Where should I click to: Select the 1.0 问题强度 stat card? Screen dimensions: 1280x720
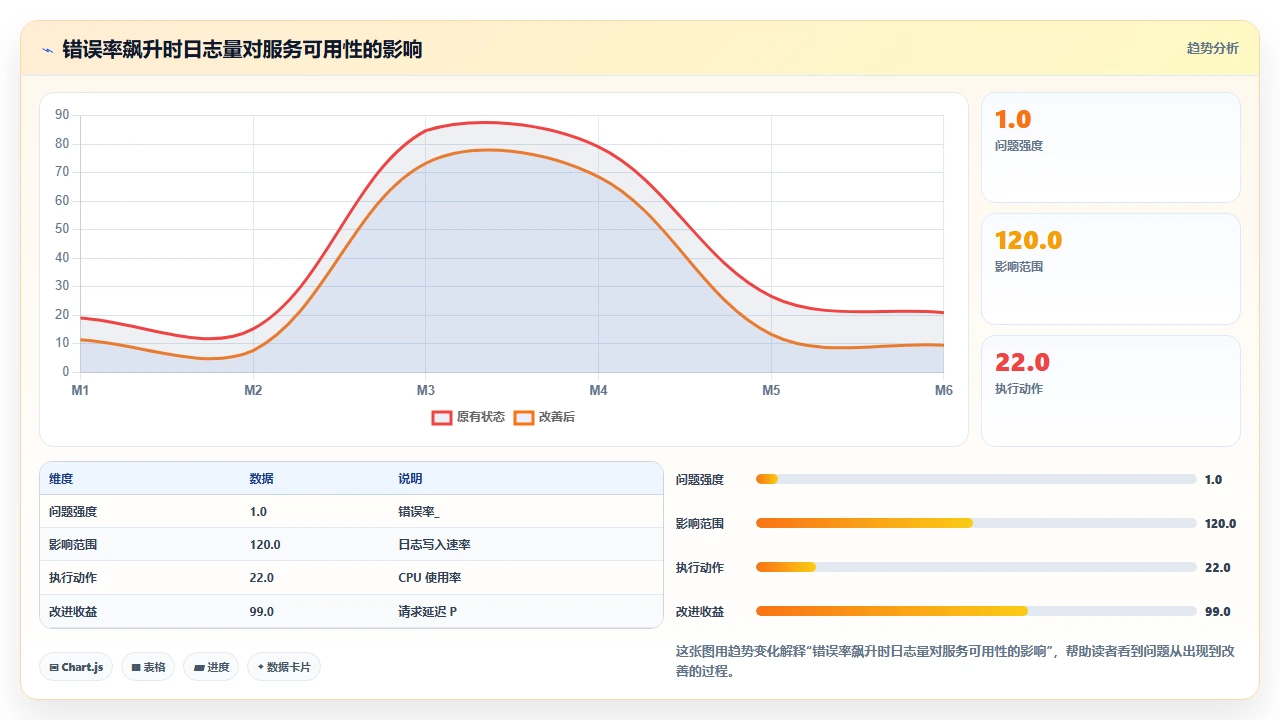point(1111,148)
